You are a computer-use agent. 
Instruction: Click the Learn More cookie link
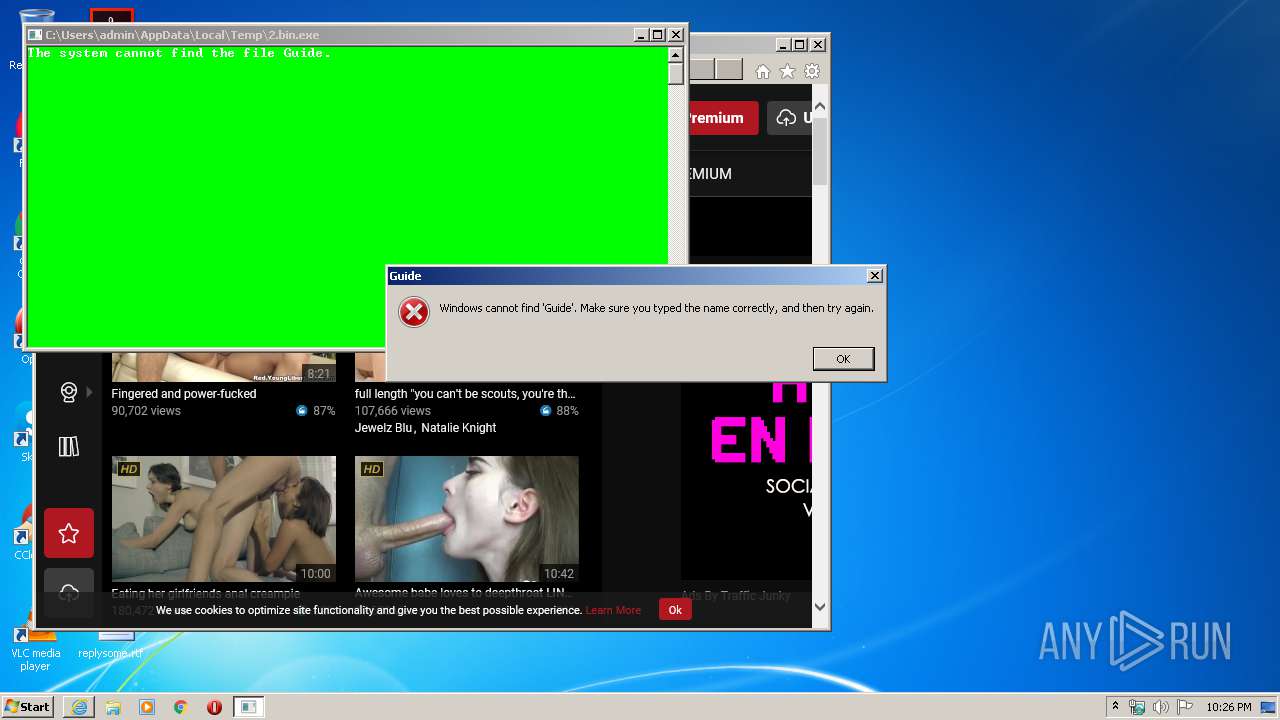coord(613,610)
